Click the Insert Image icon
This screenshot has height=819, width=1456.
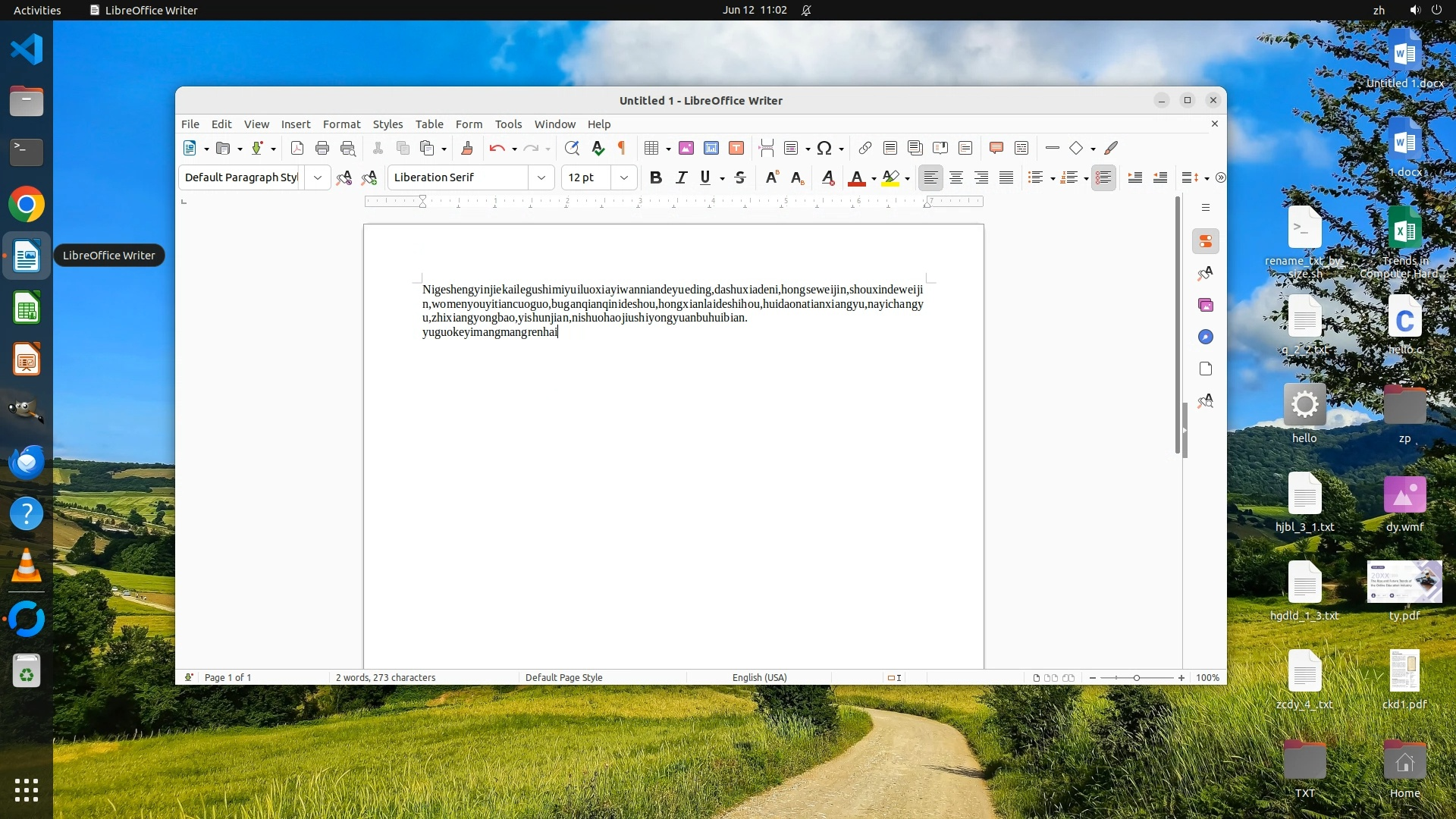pos(686,148)
